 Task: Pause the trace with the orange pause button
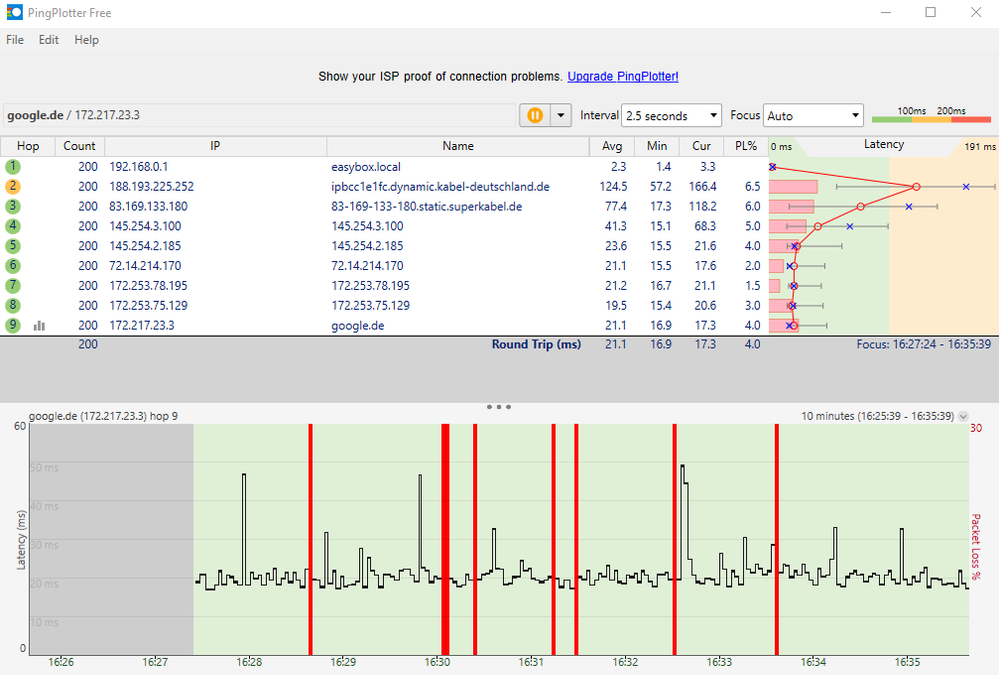535,115
